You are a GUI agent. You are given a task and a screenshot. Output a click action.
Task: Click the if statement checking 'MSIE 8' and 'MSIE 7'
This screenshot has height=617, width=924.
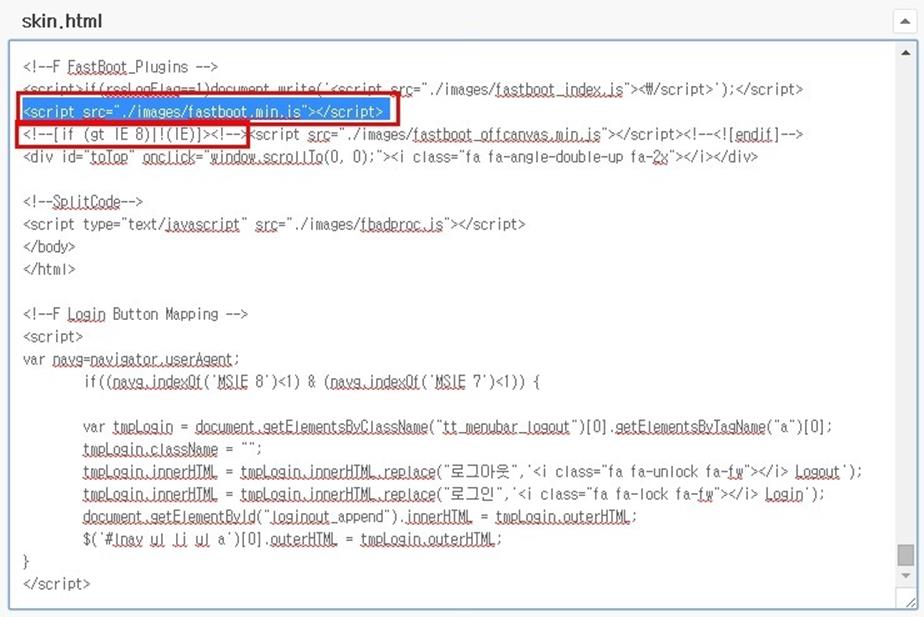312,382
